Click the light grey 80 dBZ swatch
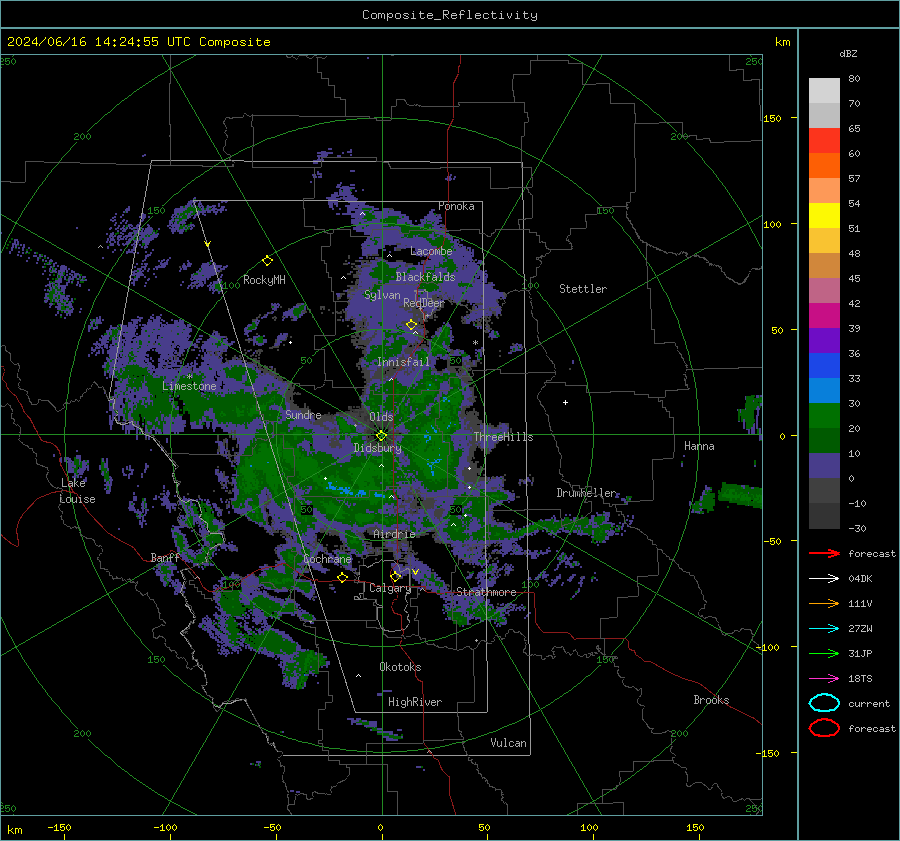This screenshot has width=900, height=841. point(824,90)
